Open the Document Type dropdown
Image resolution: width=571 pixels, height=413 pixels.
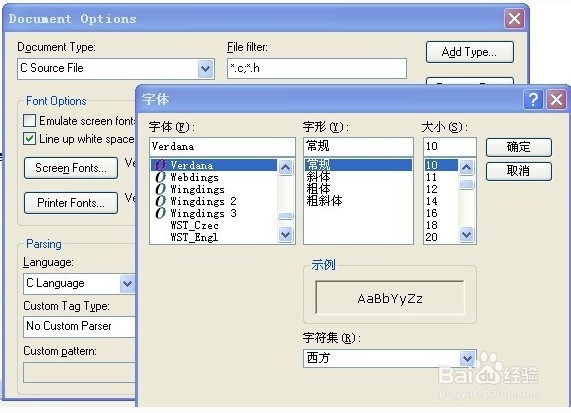click(x=205, y=68)
